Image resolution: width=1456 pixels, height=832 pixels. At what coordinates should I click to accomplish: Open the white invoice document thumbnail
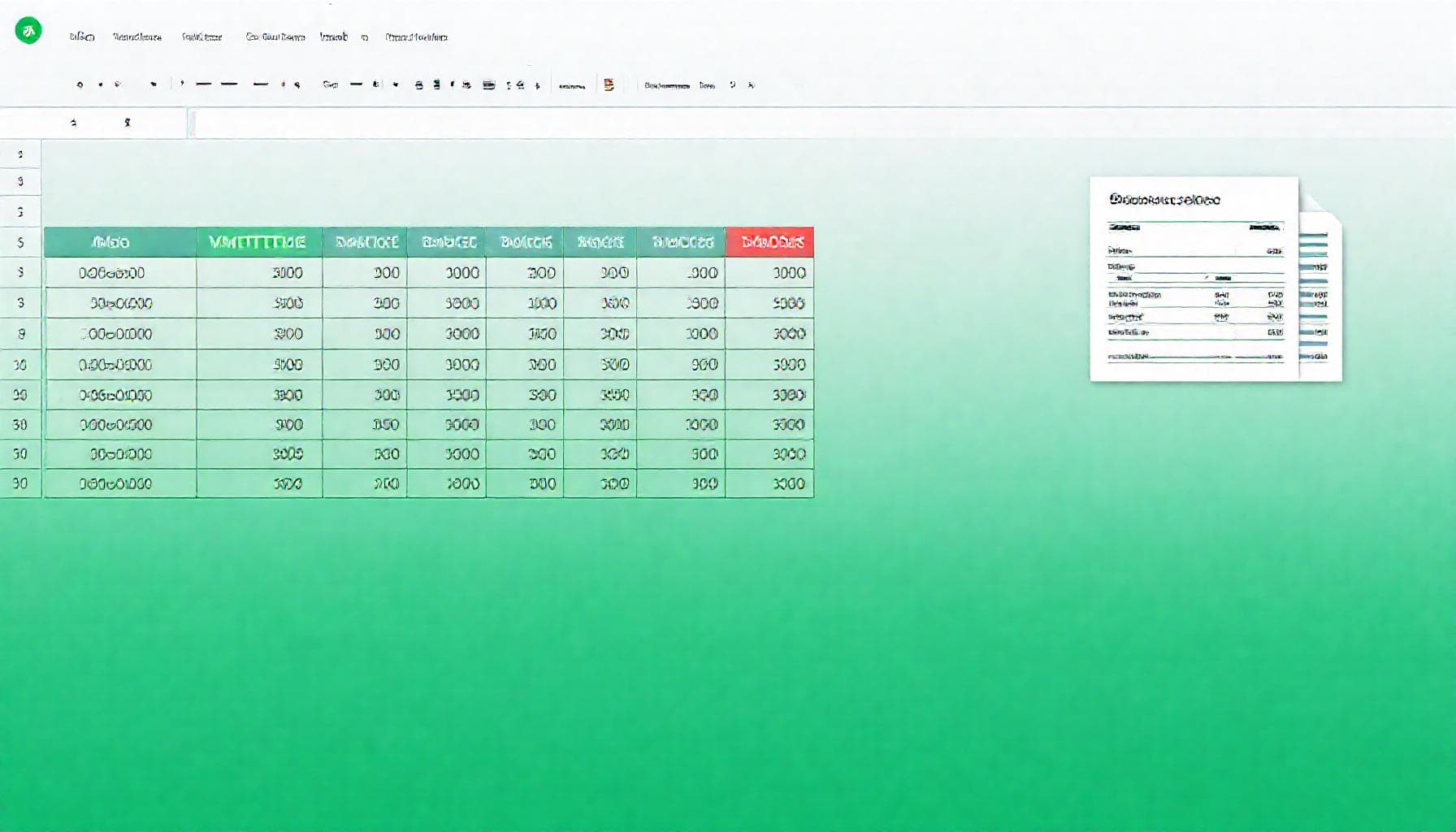(x=1194, y=279)
